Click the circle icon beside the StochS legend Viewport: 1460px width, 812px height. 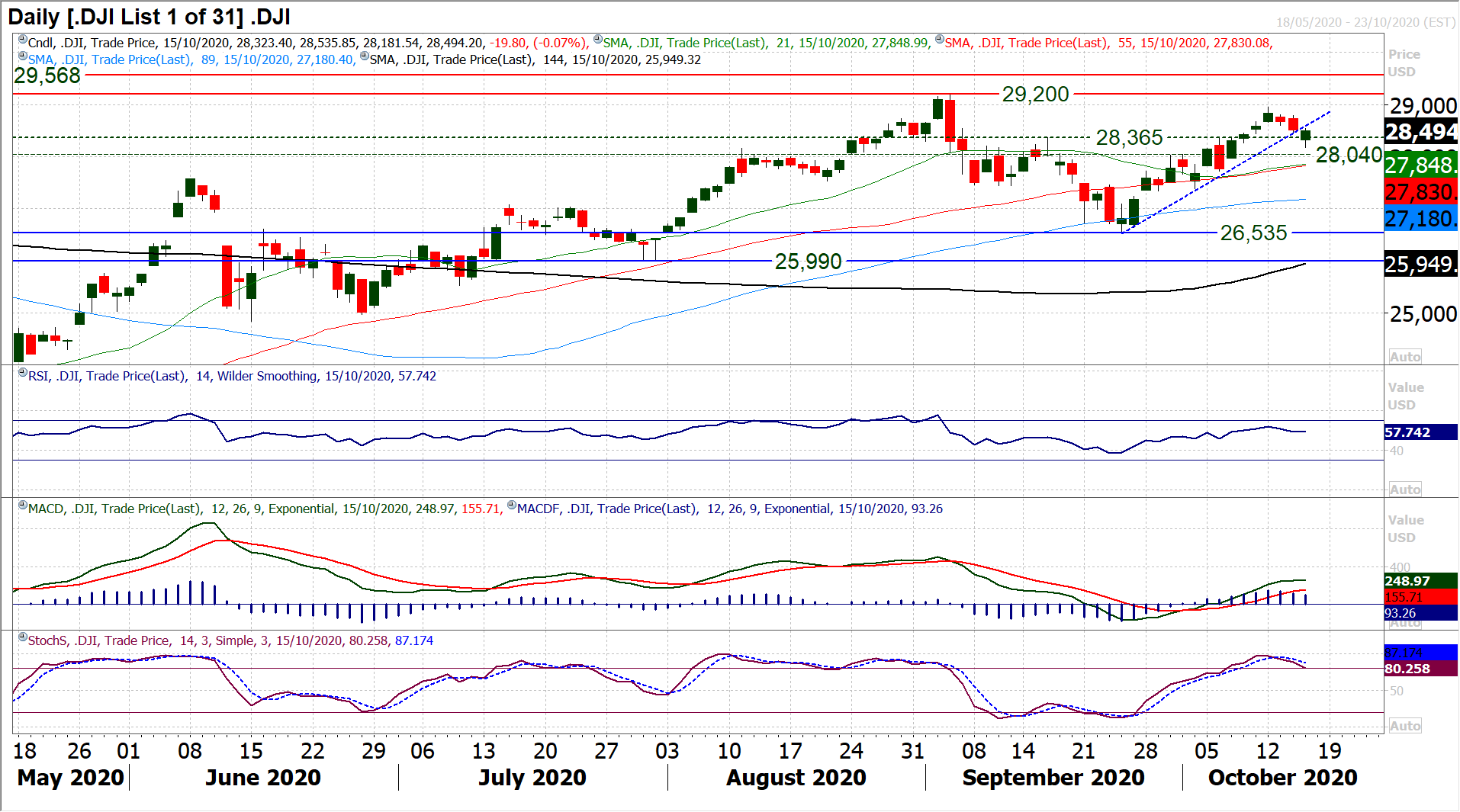tap(23, 638)
